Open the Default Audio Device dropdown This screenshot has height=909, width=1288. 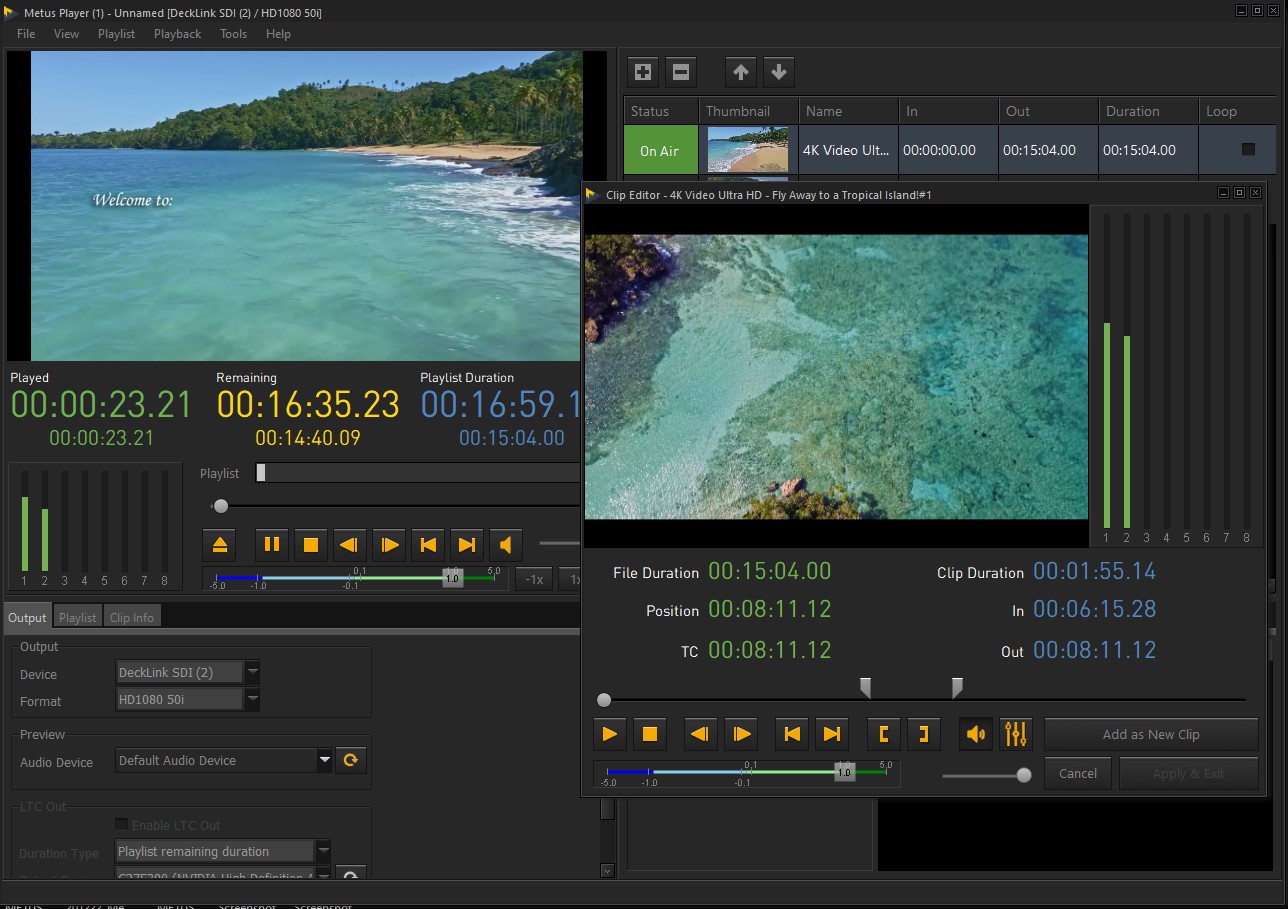(324, 760)
